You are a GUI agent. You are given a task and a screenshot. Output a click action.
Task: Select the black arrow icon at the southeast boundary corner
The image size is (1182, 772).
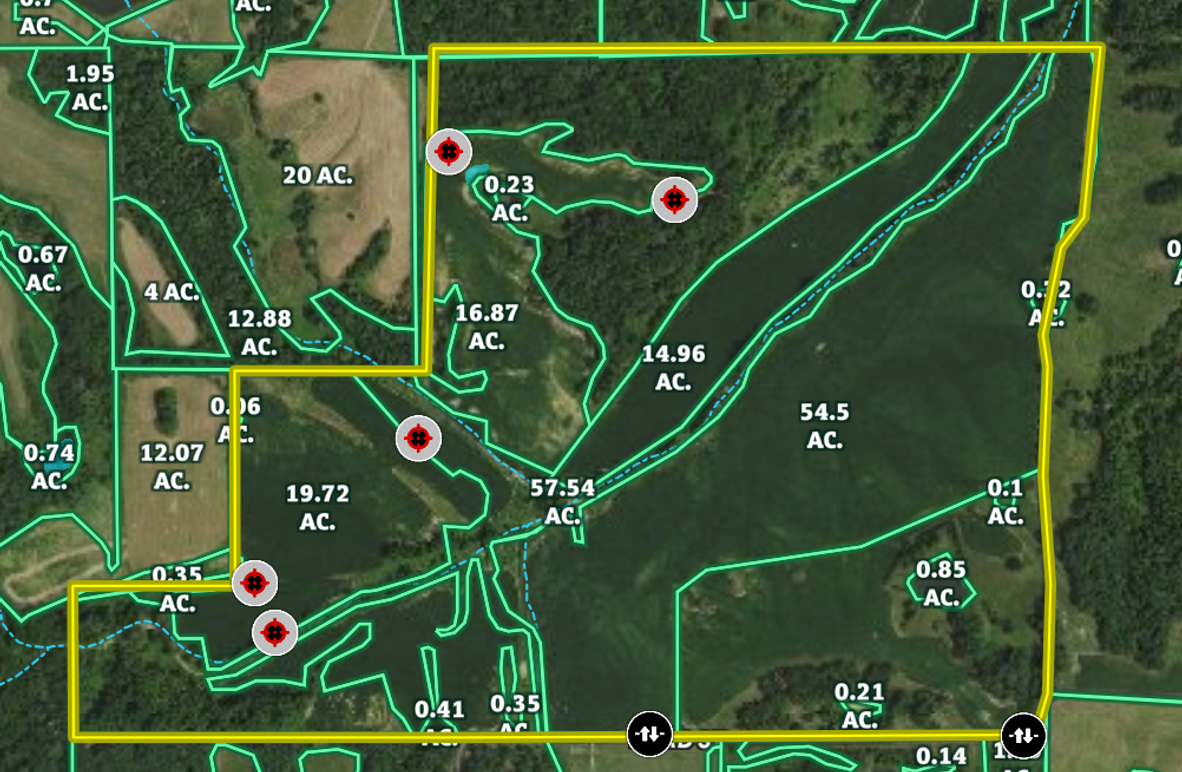click(x=1023, y=736)
